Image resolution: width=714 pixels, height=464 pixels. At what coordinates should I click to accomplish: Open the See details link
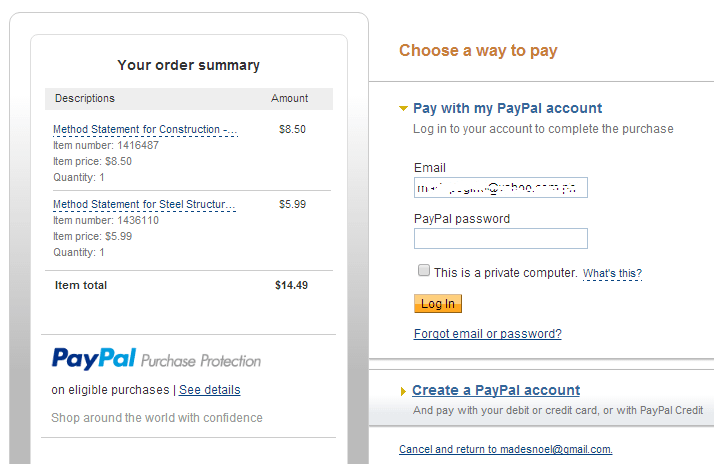pos(209,389)
